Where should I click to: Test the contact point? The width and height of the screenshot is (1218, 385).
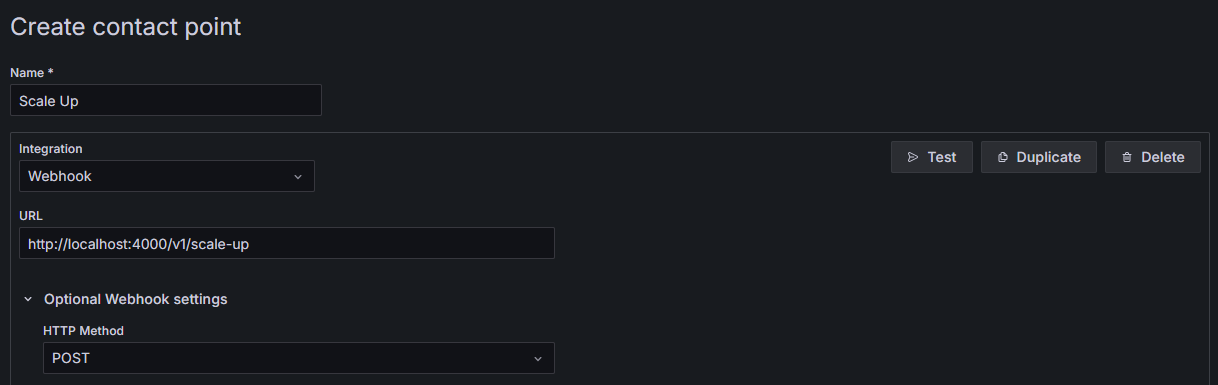click(x=932, y=157)
